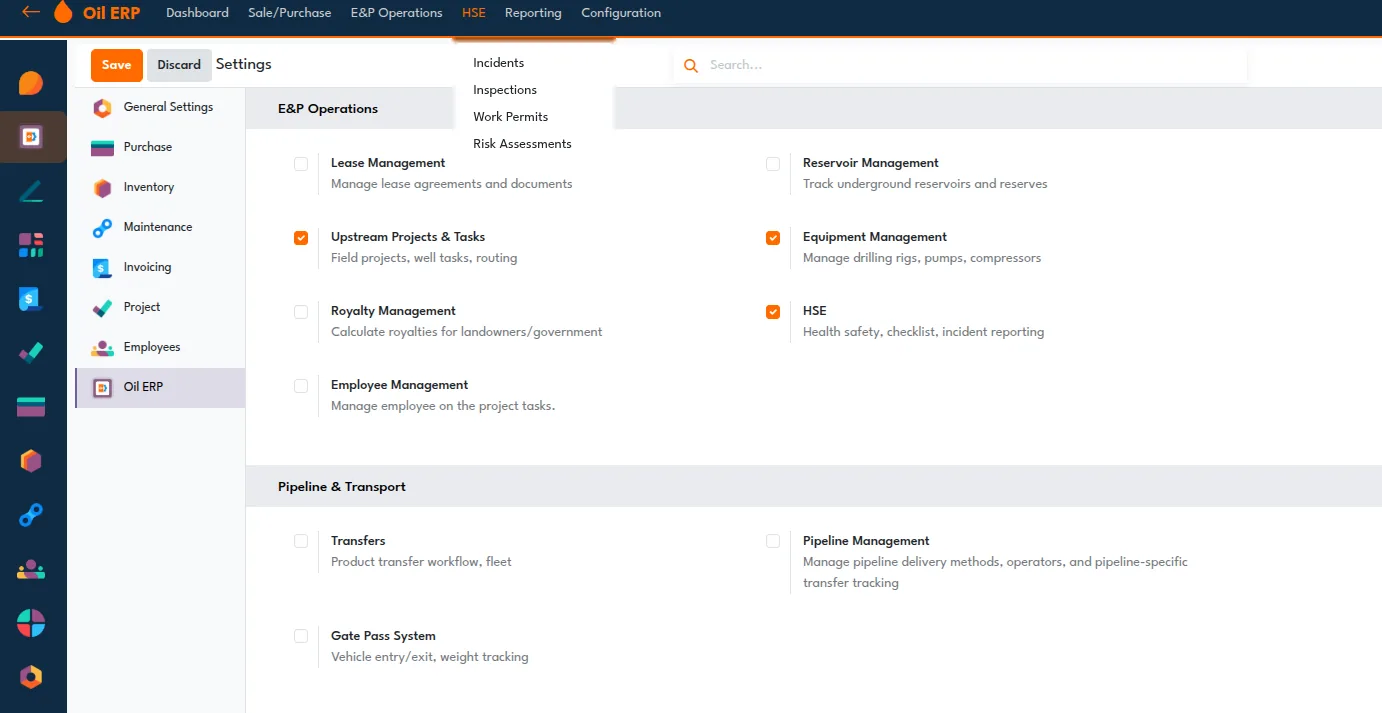Screen dimensions: 1382x713
Task: Click text 'Product transfer workflow, fleet'
Action: coord(421,562)
